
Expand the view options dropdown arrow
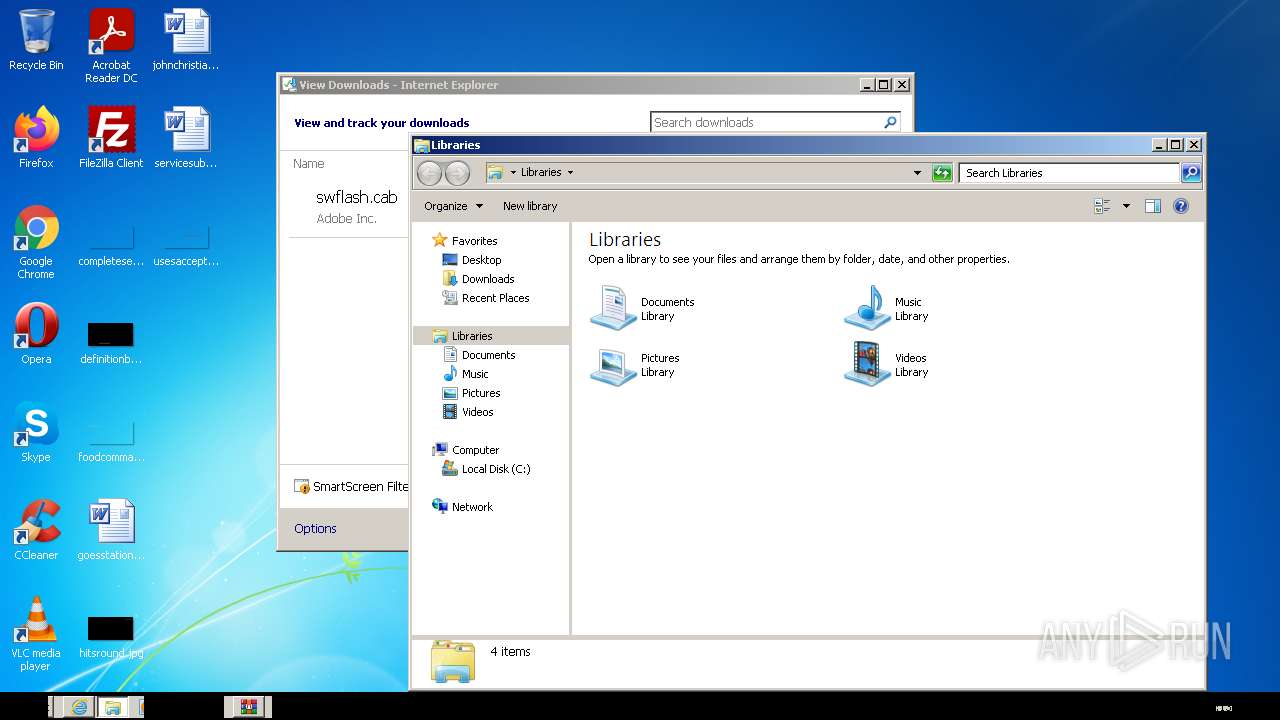pyautogui.click(x=1126, y=206)
